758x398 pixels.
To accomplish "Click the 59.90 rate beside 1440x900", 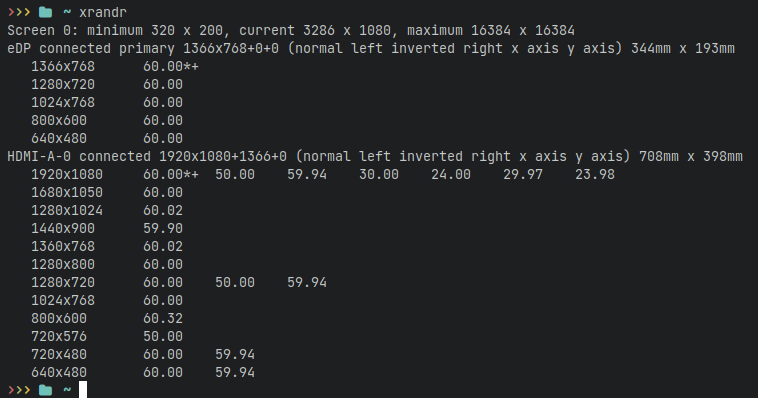I will [163, 228].
